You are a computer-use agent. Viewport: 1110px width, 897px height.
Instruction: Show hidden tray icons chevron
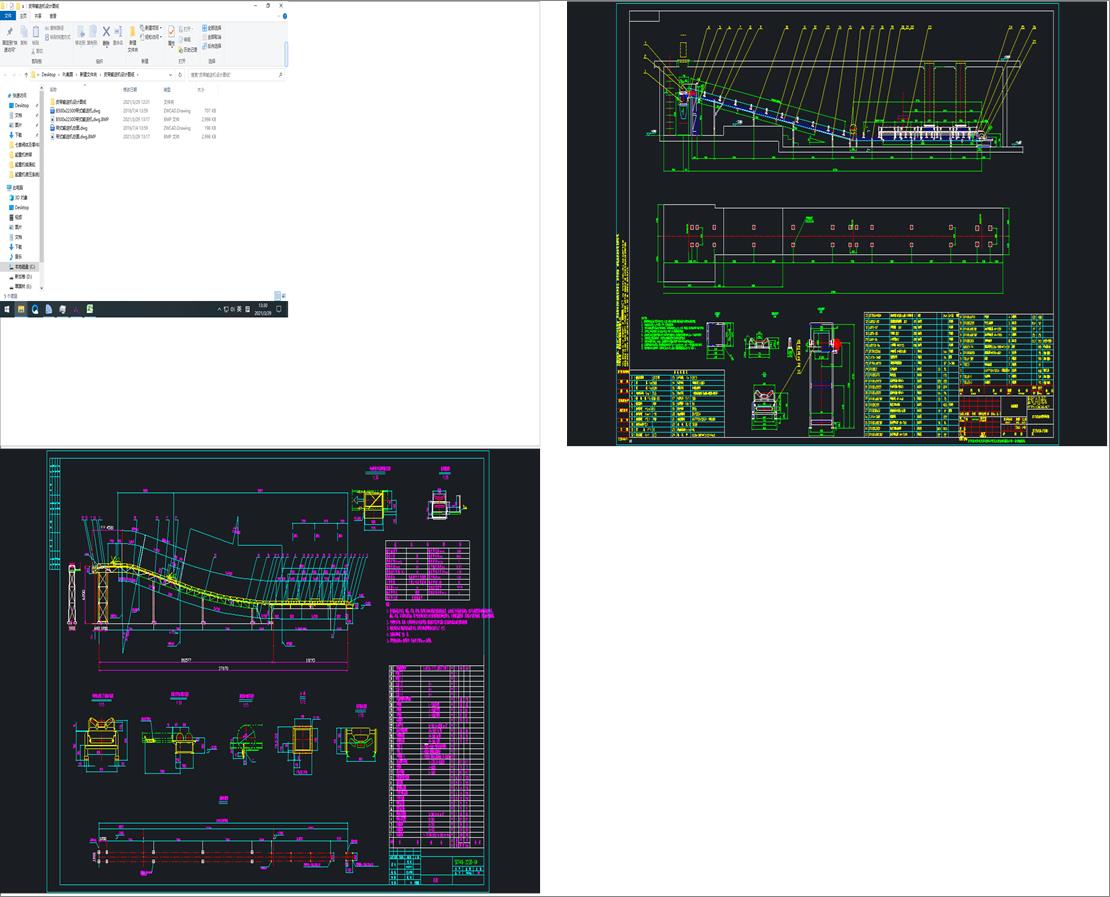tap(219, 309)
